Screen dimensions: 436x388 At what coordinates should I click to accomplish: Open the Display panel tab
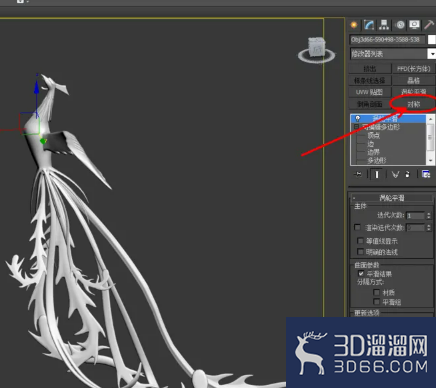pos(414,25)
